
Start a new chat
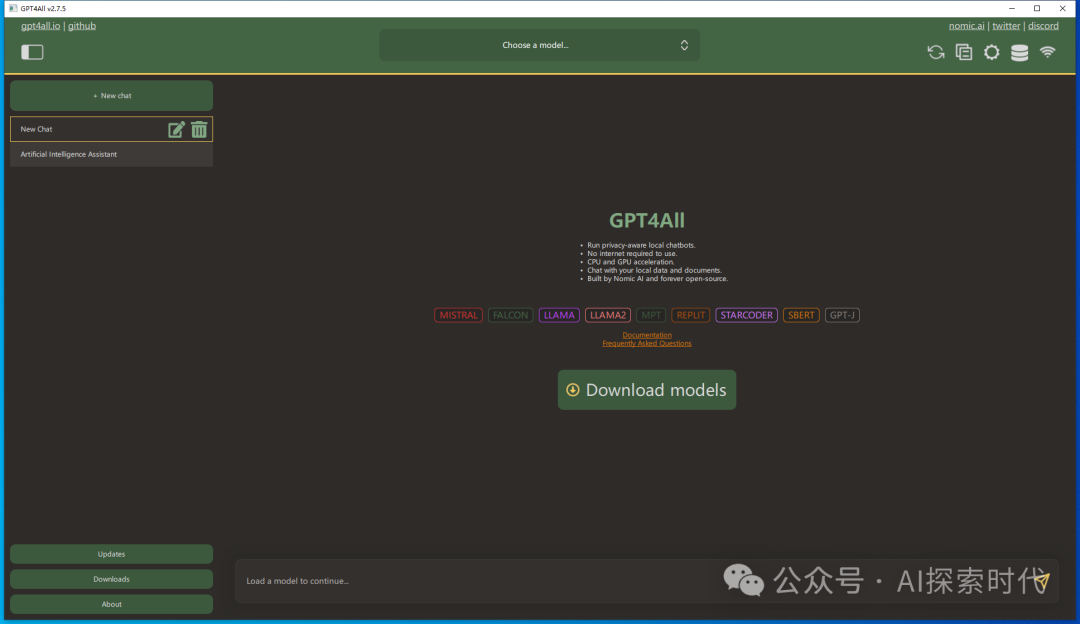[x=111, y=96]
